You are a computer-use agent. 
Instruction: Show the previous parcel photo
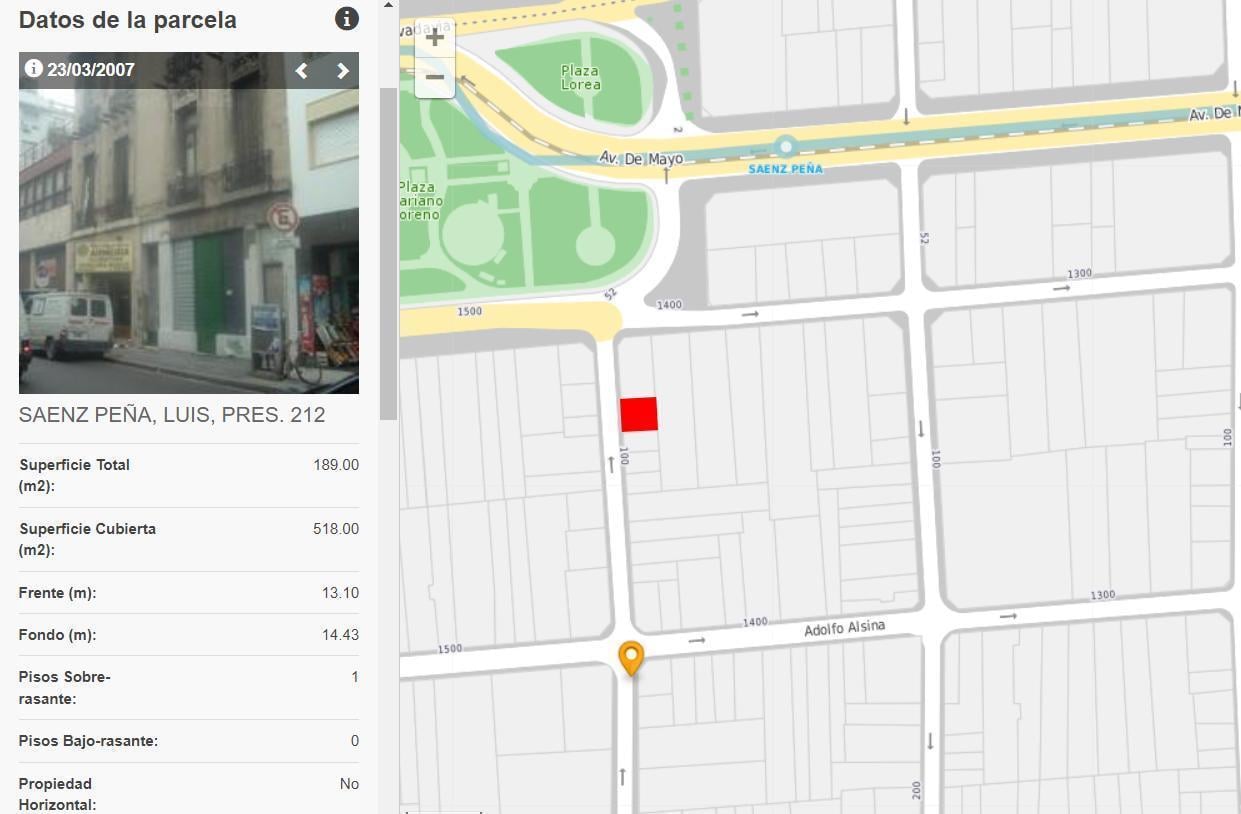(302, 70)
